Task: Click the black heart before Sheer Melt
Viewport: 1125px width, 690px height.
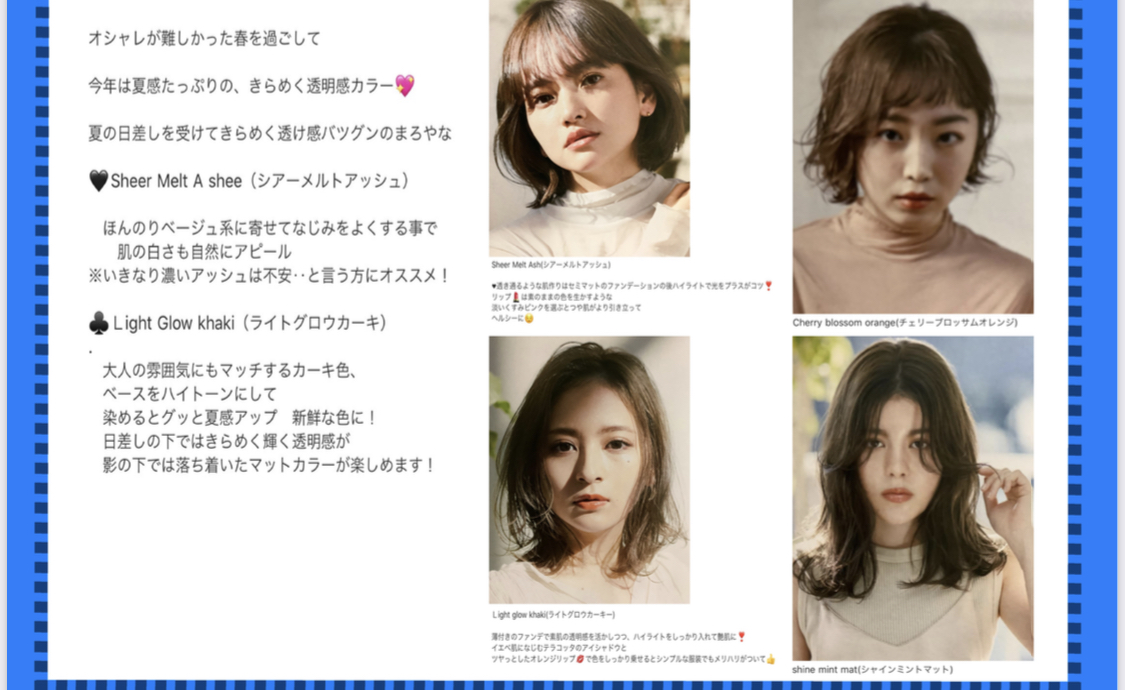Action: point(98,181)
